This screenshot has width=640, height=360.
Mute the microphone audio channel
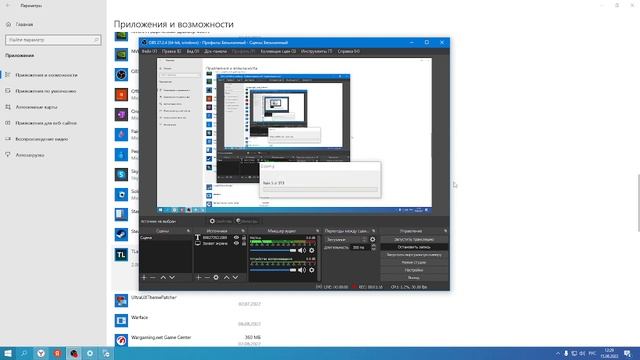tap(302, 250)
